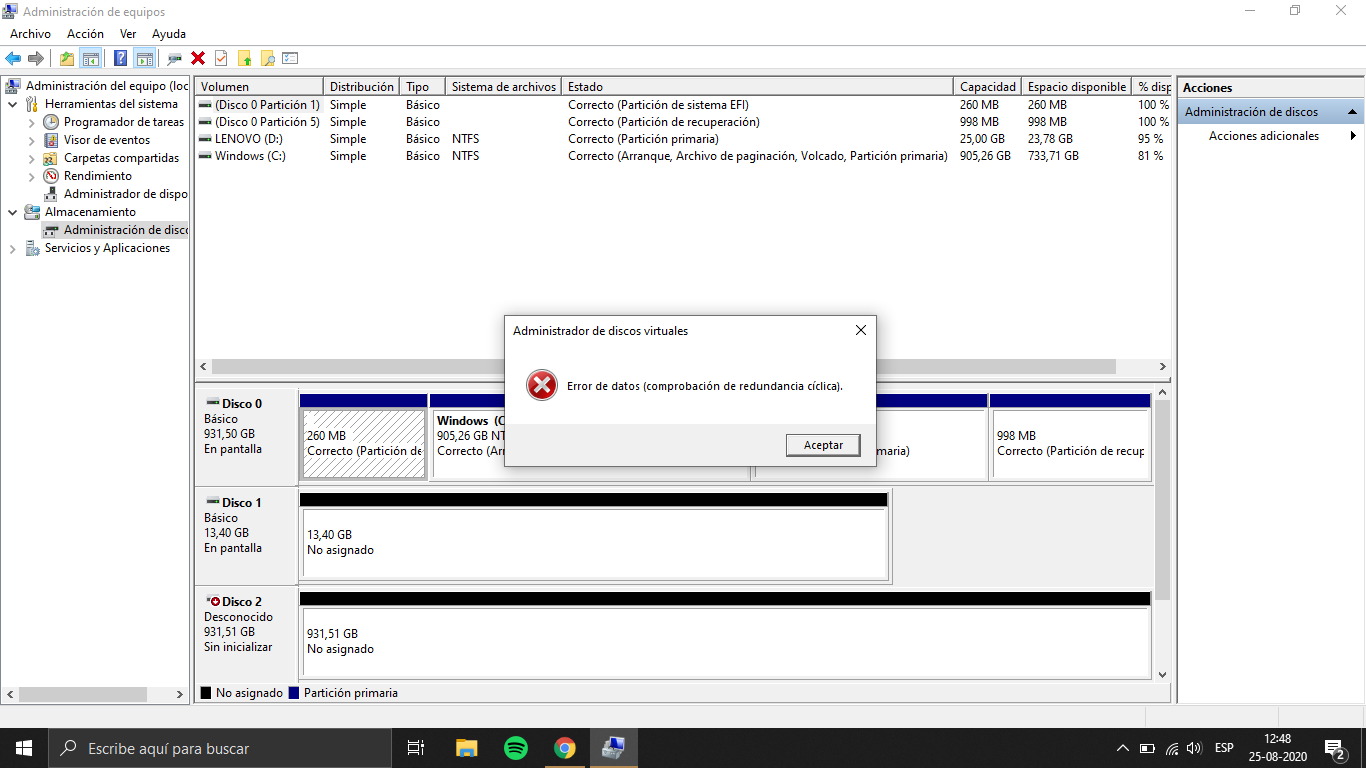The height and width of the screenshot is (768, 1366).
Task: Open the Ver menu
Action: tap(128, 34)
